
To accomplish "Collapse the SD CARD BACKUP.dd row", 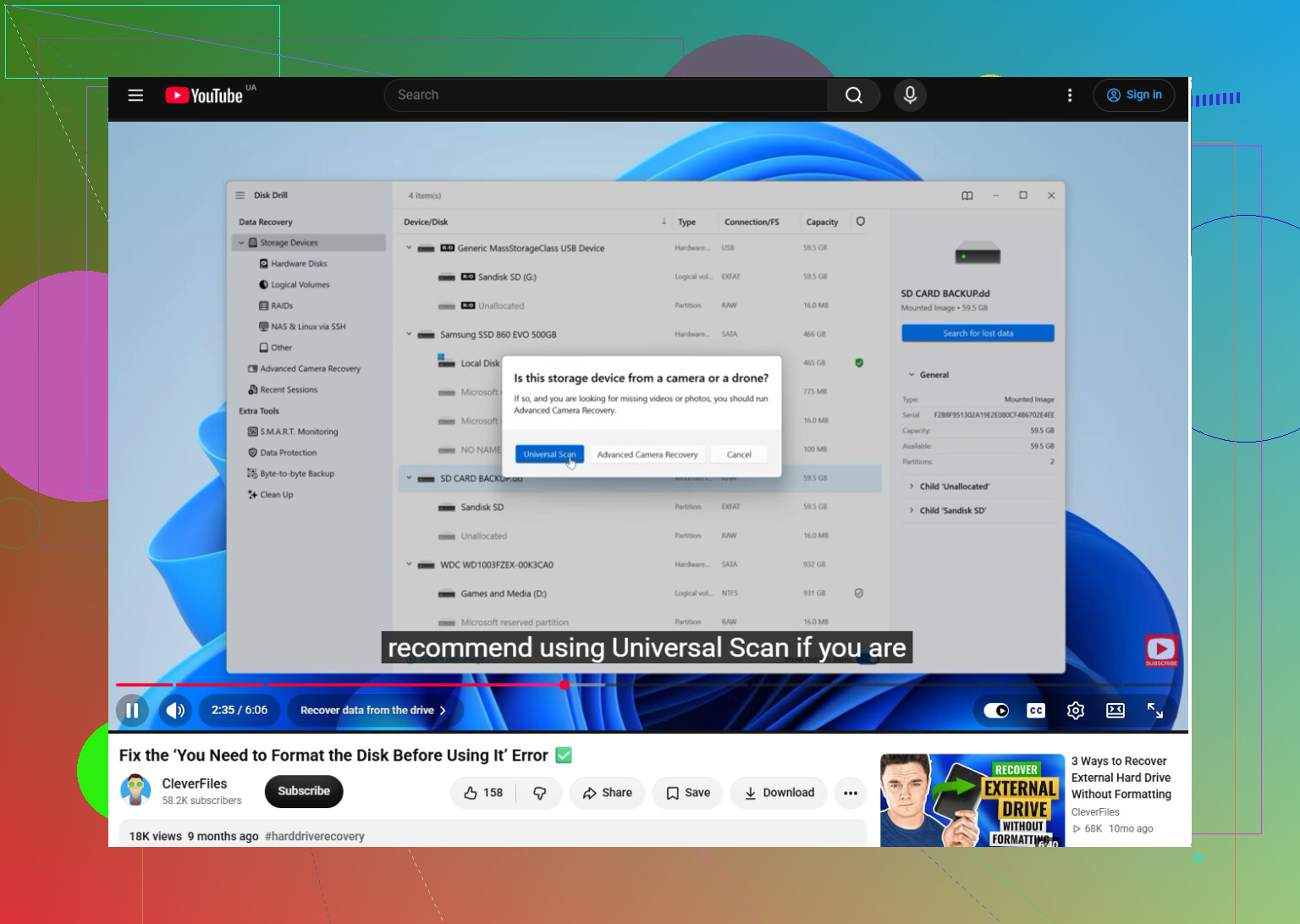I will coord(409,478).
